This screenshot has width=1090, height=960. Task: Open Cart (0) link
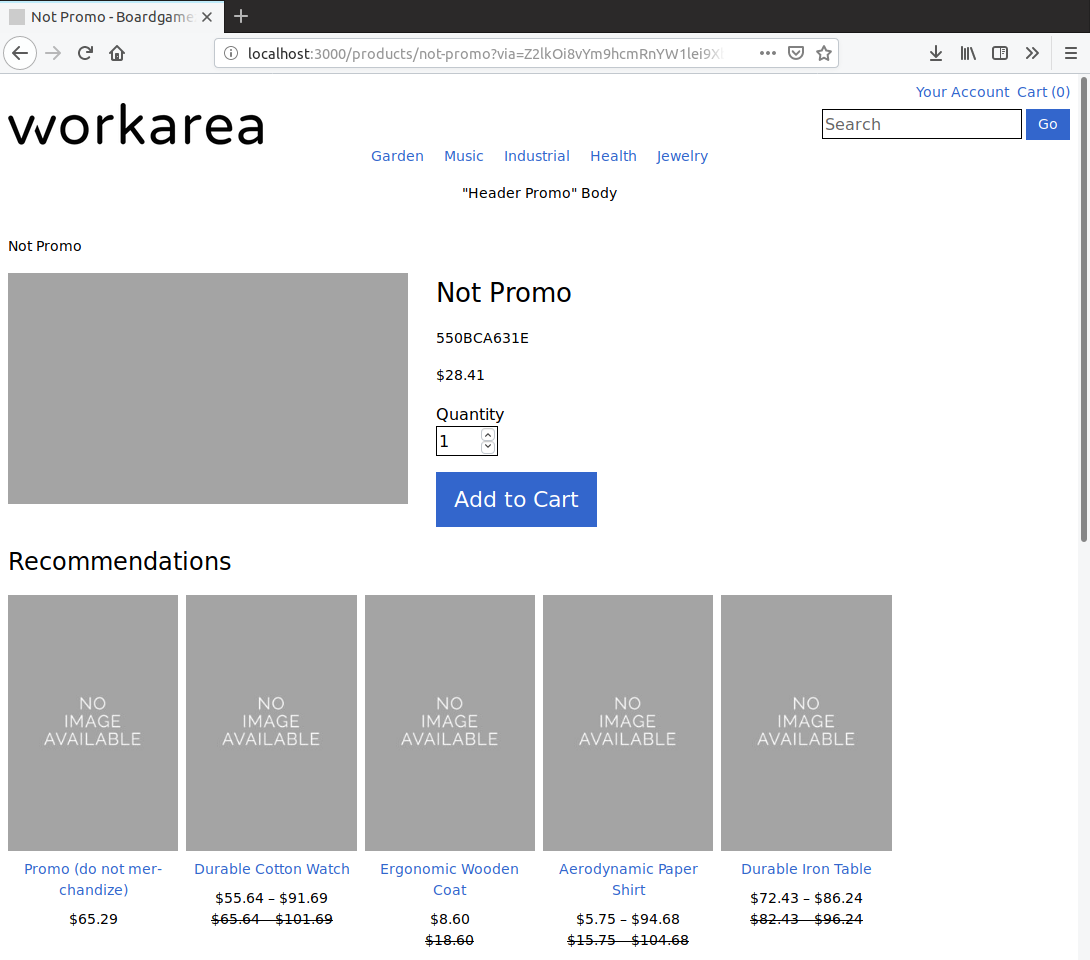(1043, 92)
